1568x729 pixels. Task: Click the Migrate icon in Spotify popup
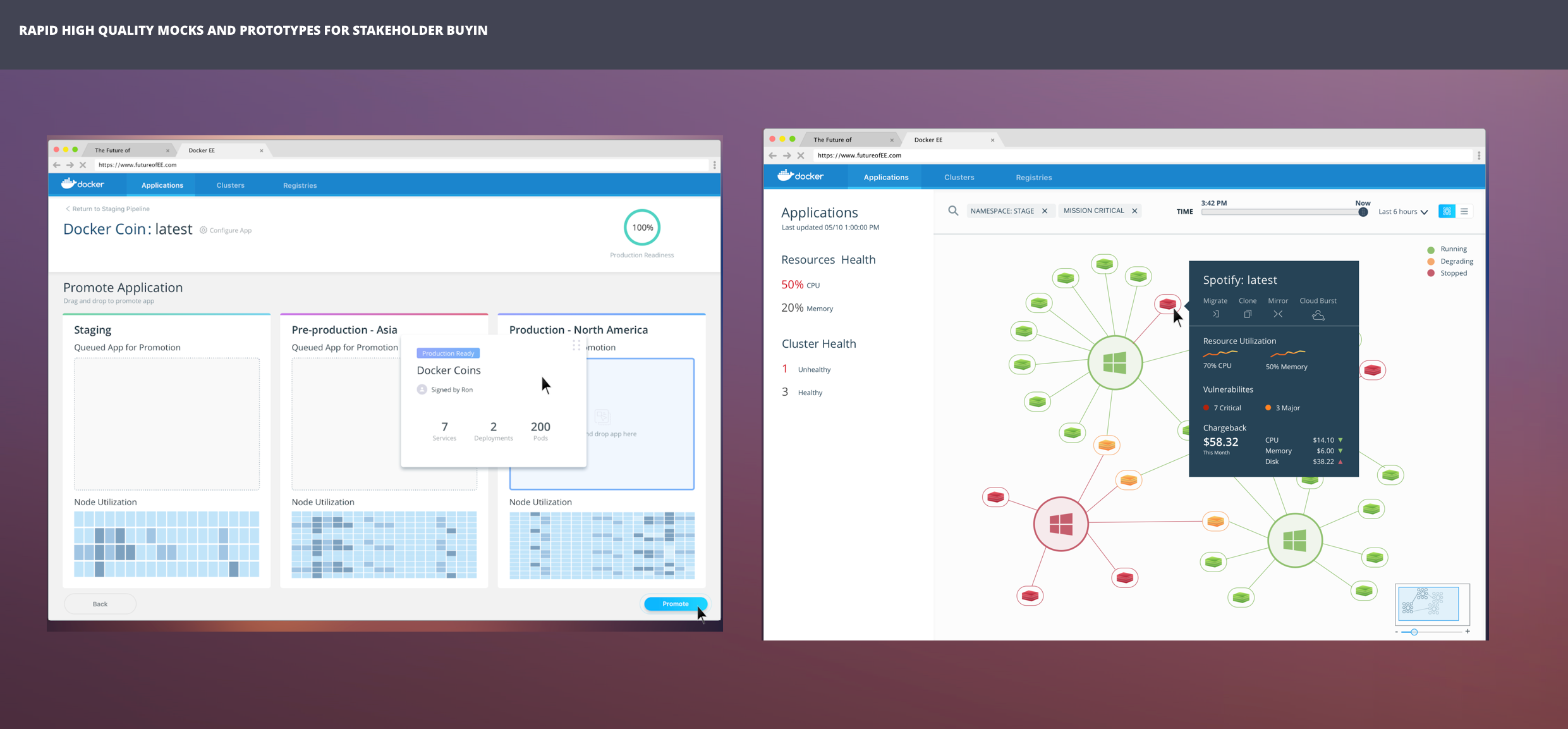click(x=1215, y=314)
